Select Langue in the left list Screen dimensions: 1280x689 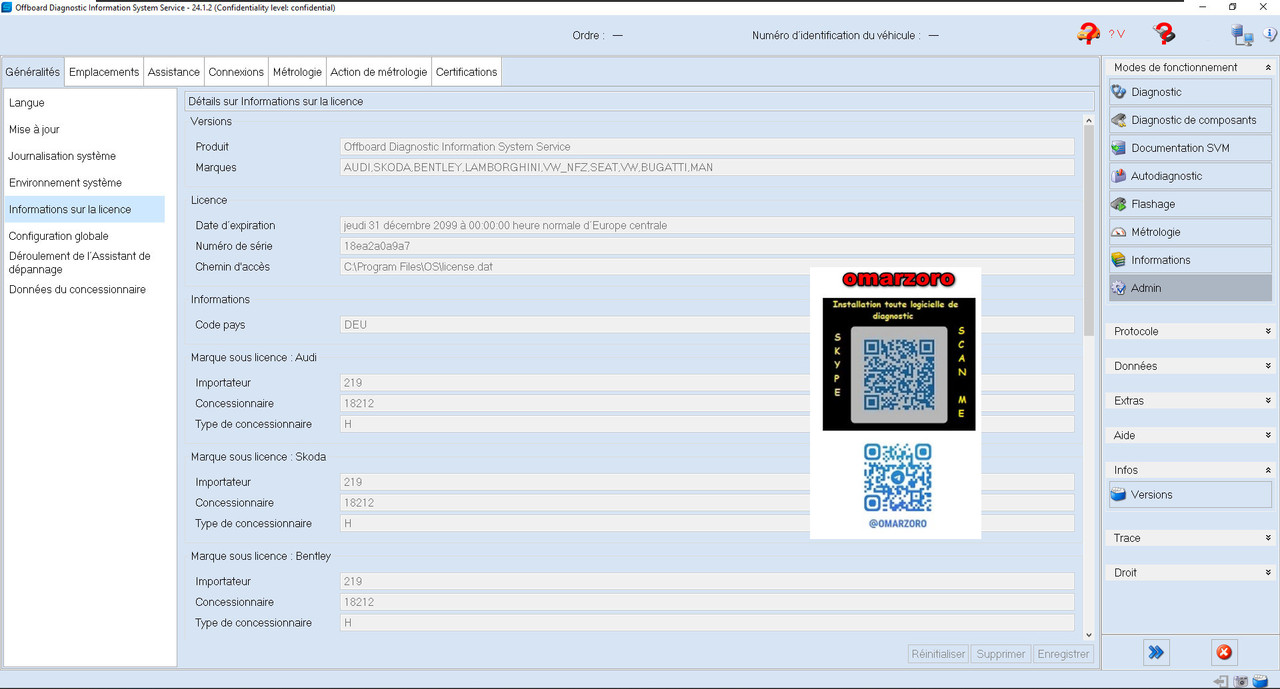85,103
